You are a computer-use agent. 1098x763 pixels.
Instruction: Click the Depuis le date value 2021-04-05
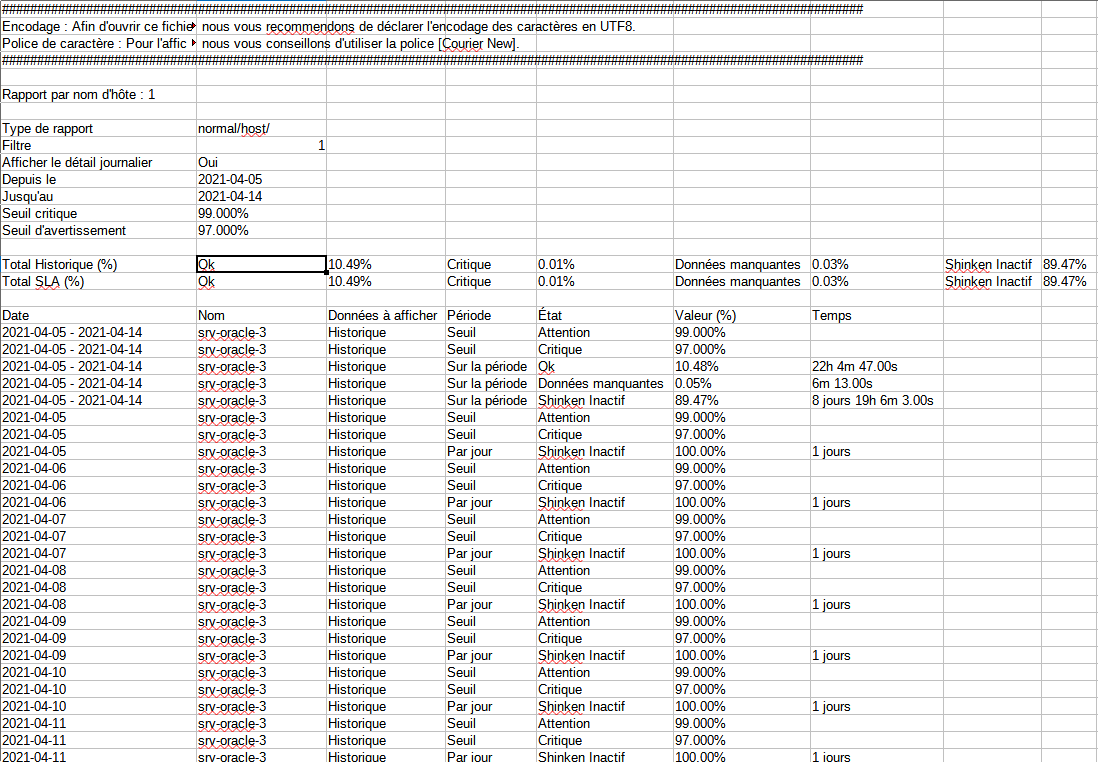click(230, 180)
